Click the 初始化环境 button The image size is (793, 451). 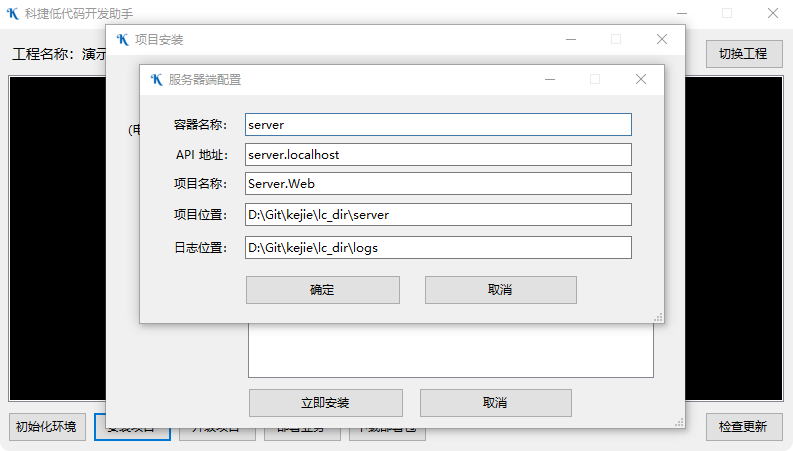click(x=45, y=427)
